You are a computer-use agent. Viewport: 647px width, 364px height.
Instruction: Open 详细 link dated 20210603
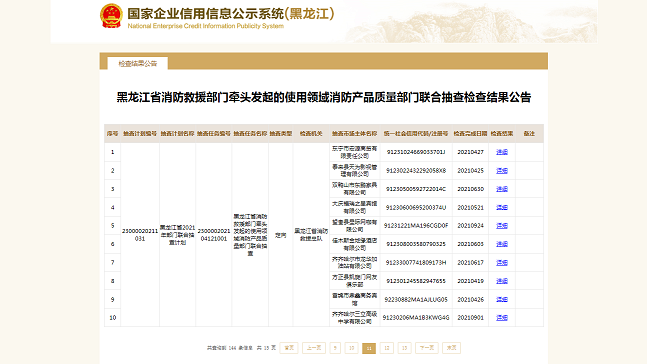[502, 244]
